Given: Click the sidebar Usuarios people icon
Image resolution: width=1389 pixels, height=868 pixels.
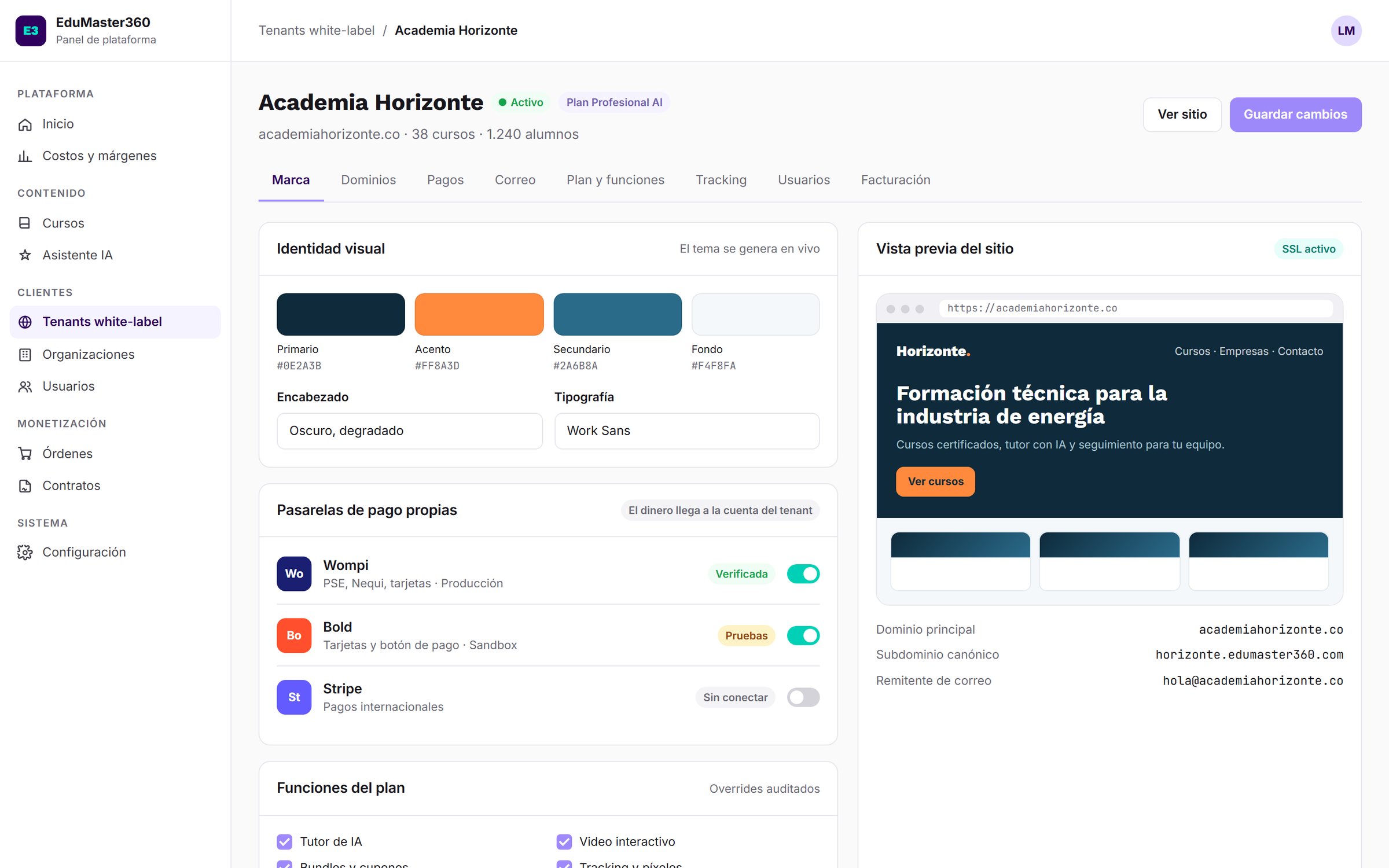Looking at the screenshot, I should tap(25, 387).
